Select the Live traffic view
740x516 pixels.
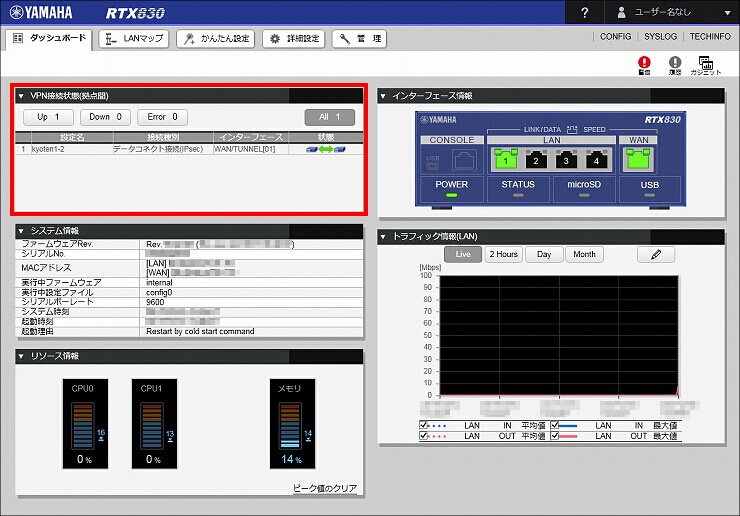click(x=463, y=254)
